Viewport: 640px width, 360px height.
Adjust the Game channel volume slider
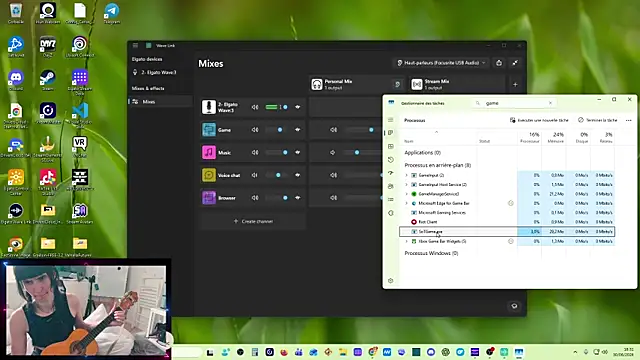click(277, 130)
